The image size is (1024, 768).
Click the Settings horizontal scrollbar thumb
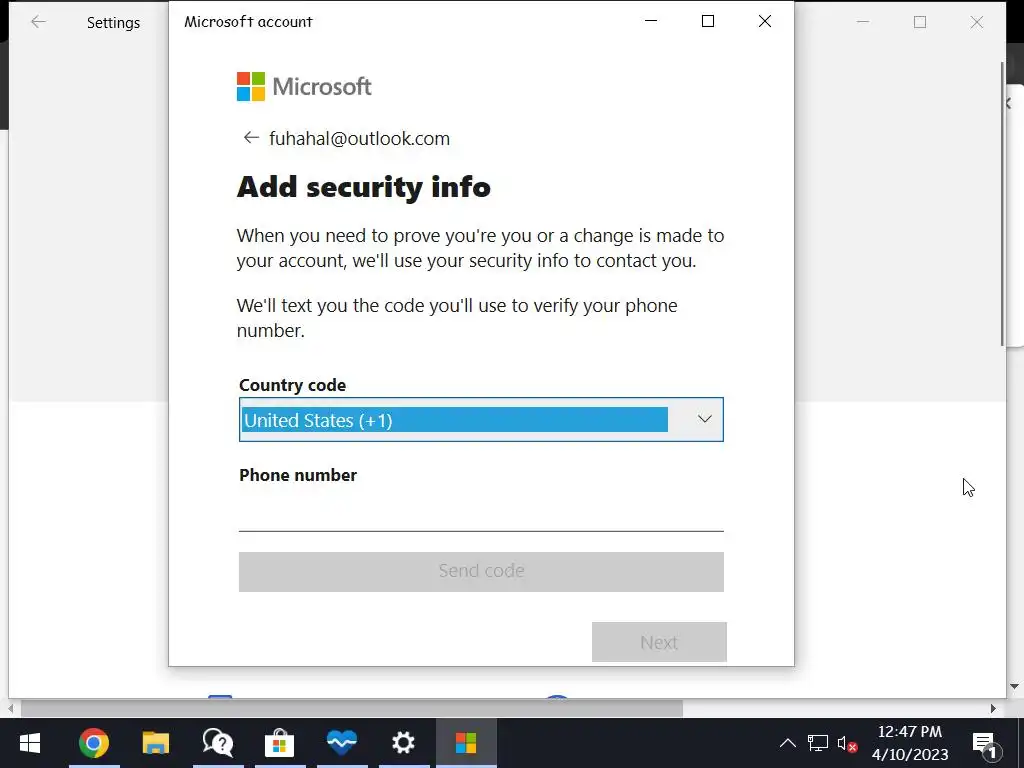point(352,709)
